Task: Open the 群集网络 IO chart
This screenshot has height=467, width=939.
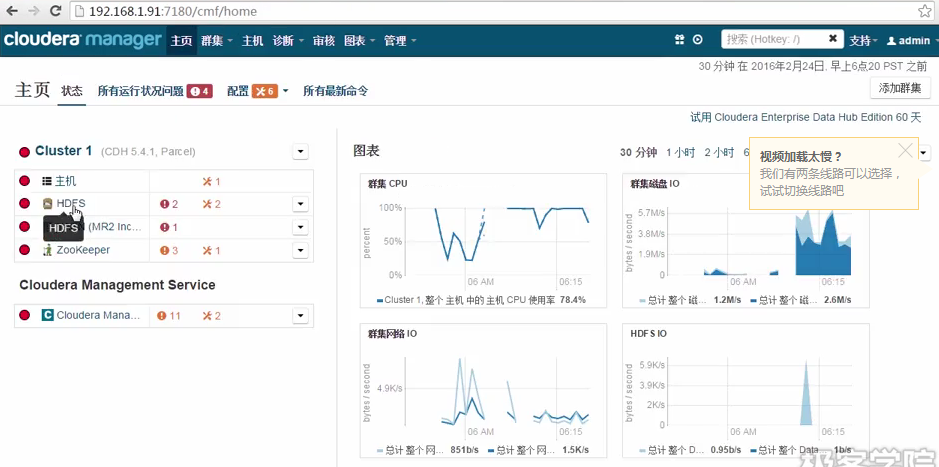Action: [x=483, y=392]
